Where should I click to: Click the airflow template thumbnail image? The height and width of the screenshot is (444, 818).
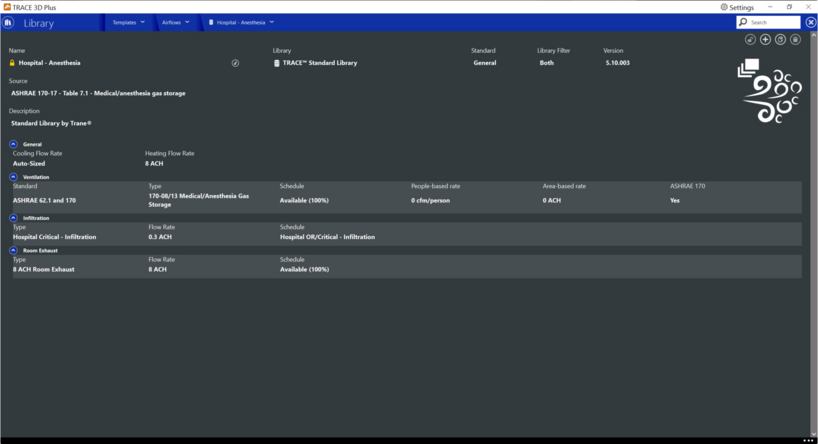click(769, 91)
